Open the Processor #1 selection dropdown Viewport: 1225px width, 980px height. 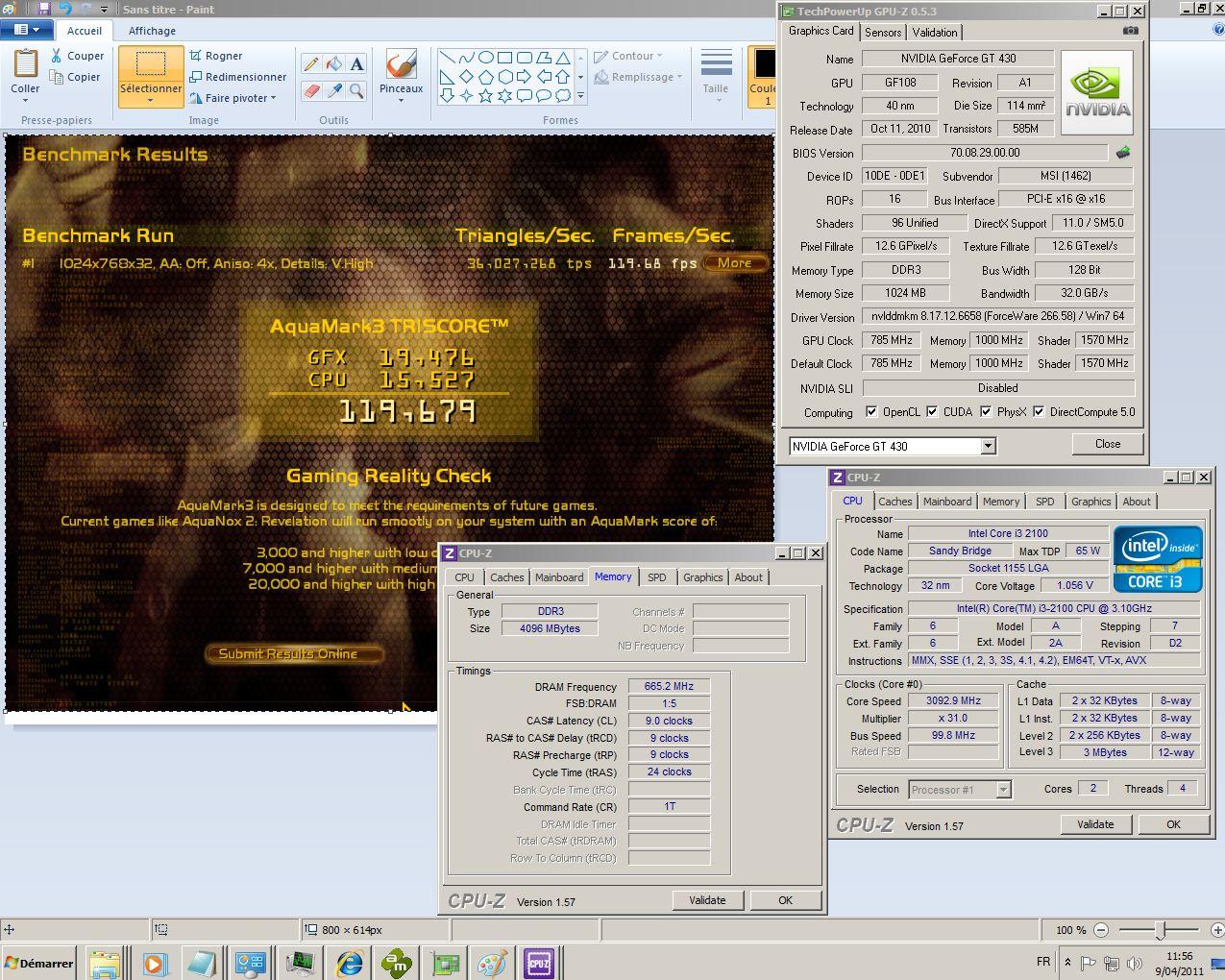pyautogui.click(x=1003, y=790)
